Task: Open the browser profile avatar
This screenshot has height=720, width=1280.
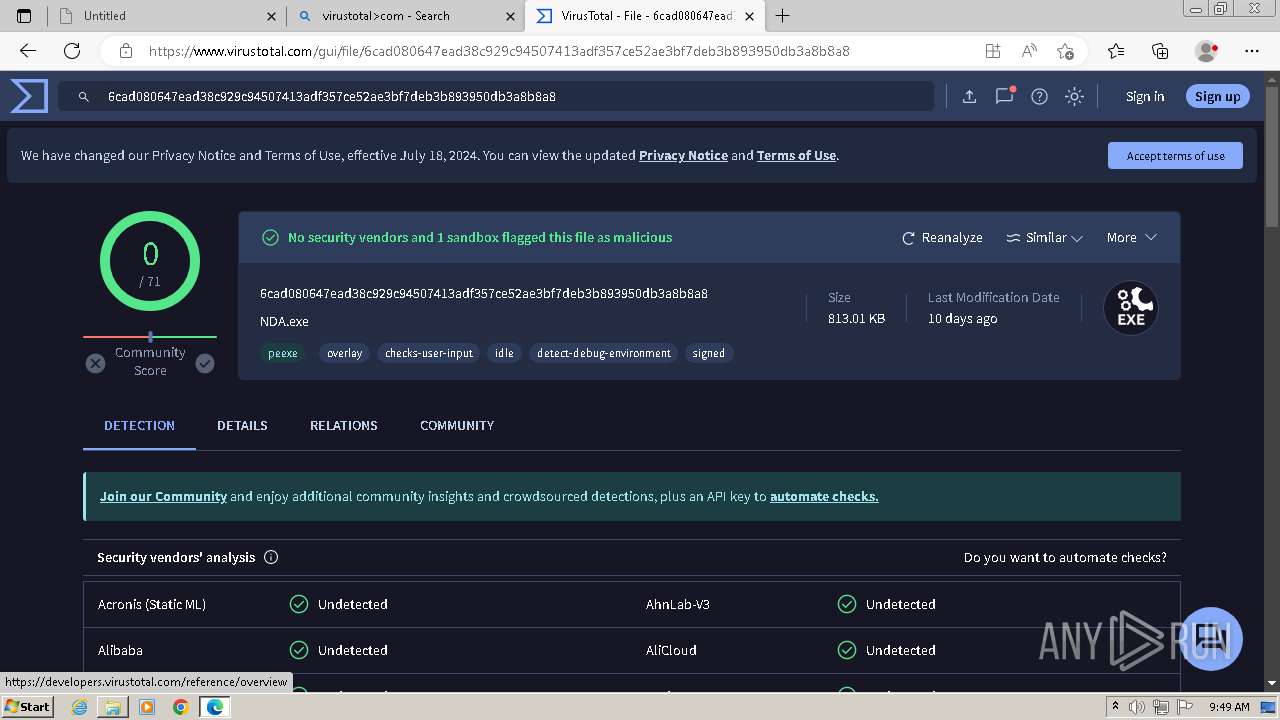Action: pos(1206,51)
